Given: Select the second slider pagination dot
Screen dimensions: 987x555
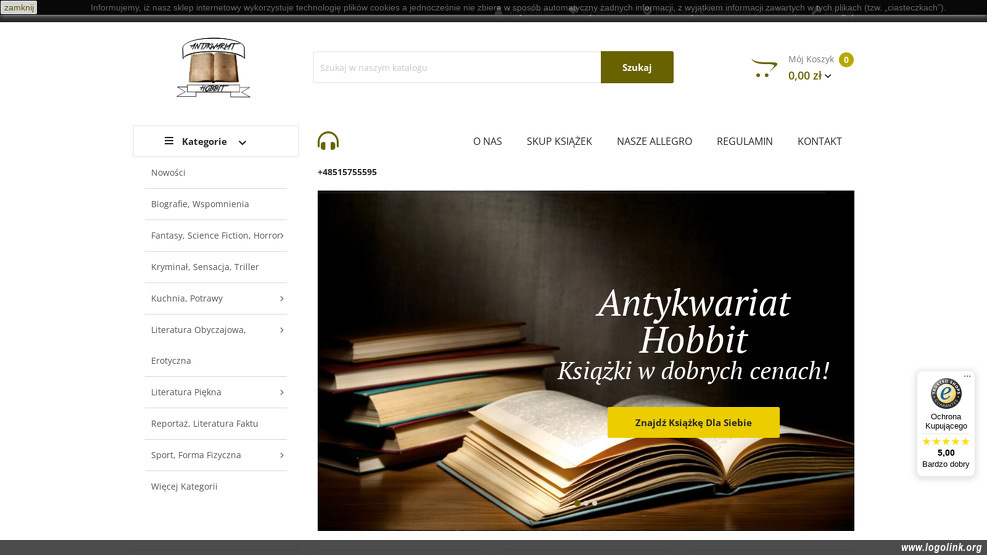Looking at the screenshot, I should [x=586, y=503].
